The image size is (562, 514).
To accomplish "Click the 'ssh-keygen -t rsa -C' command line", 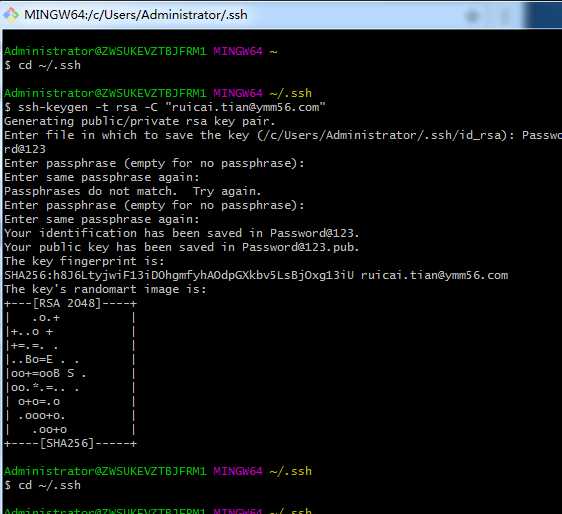I will pyautogui.click(x=165, y=107).
